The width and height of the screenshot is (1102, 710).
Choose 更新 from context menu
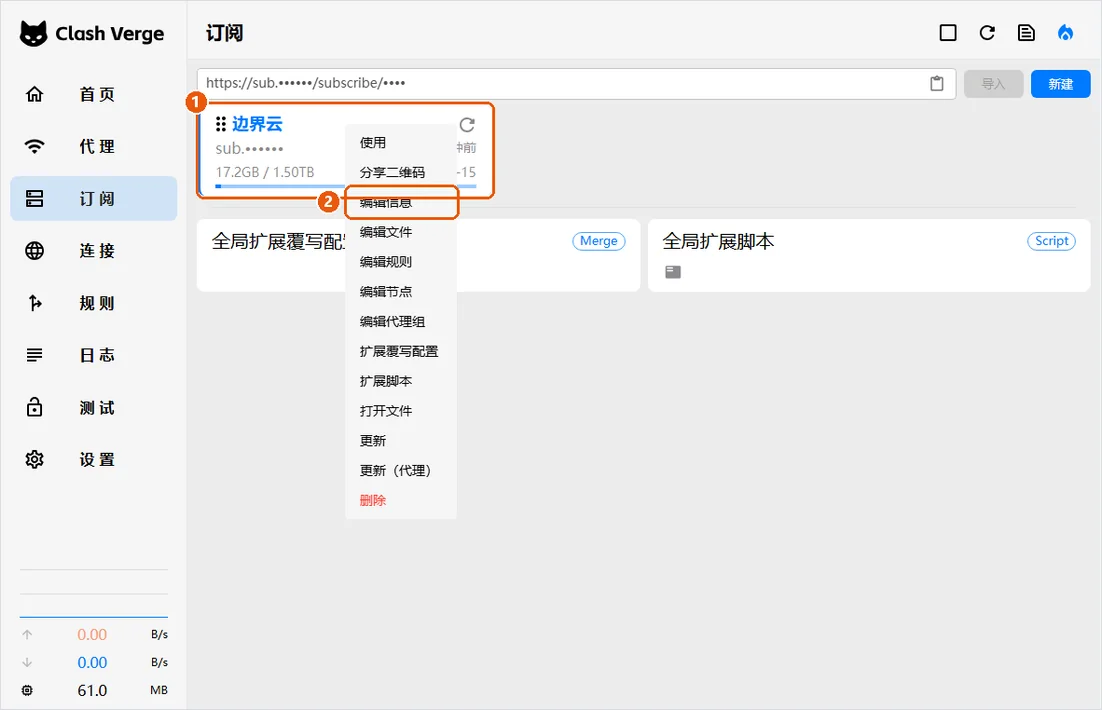pos(401,441)
